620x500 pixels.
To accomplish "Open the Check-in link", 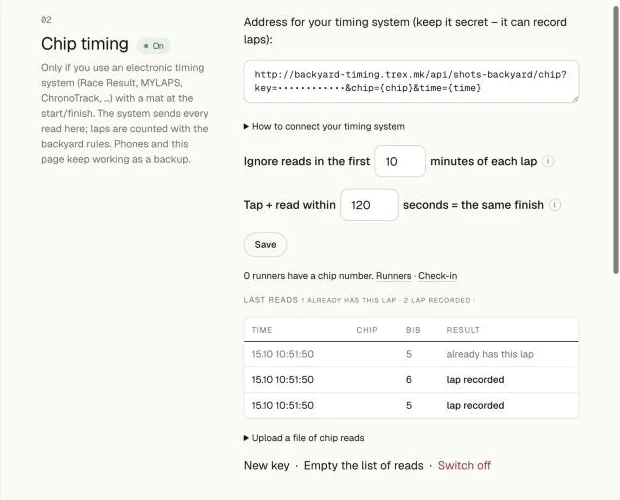I will [x=437, y=276].
